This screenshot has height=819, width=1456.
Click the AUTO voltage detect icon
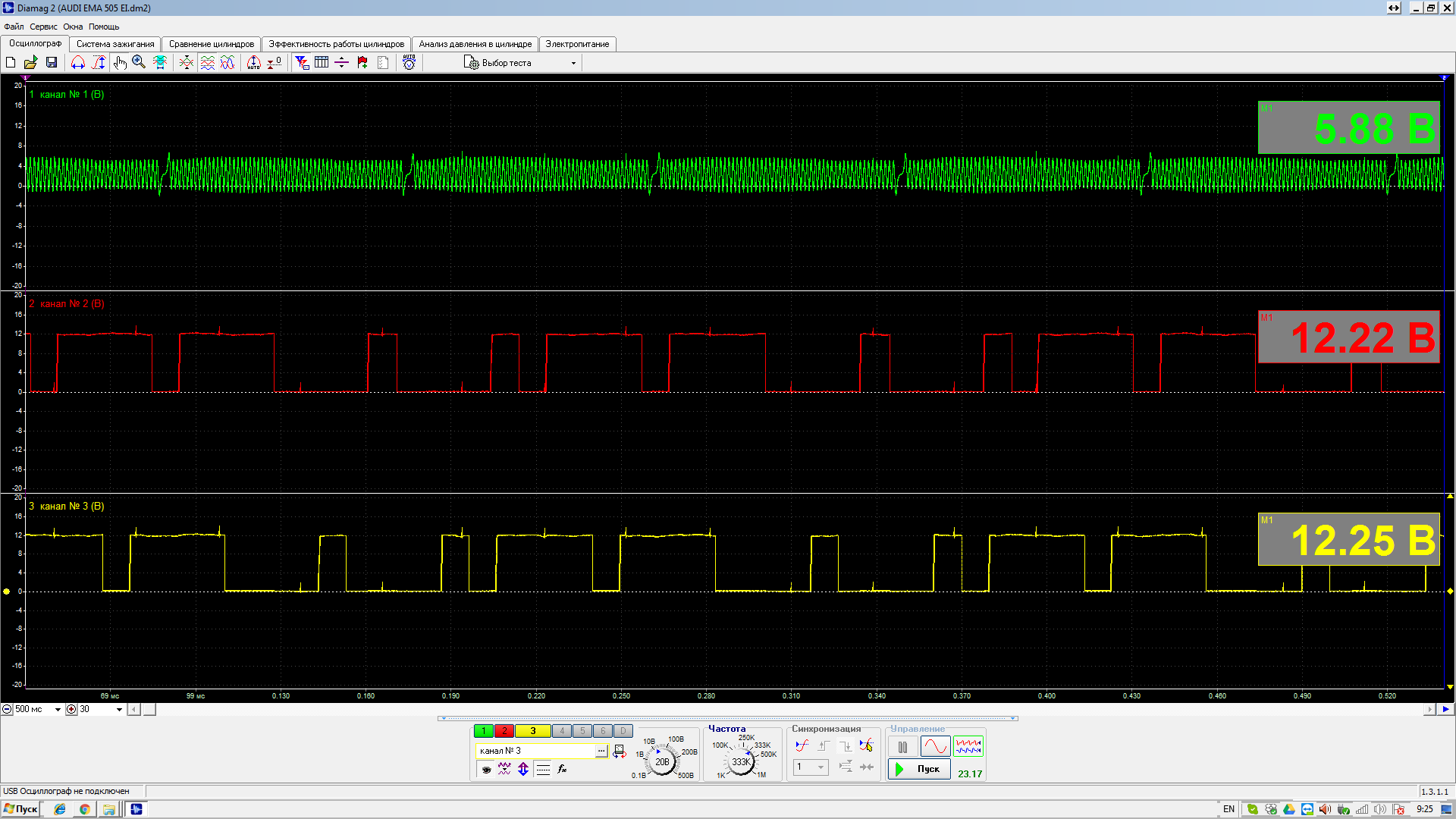click(x=409, y=63)
